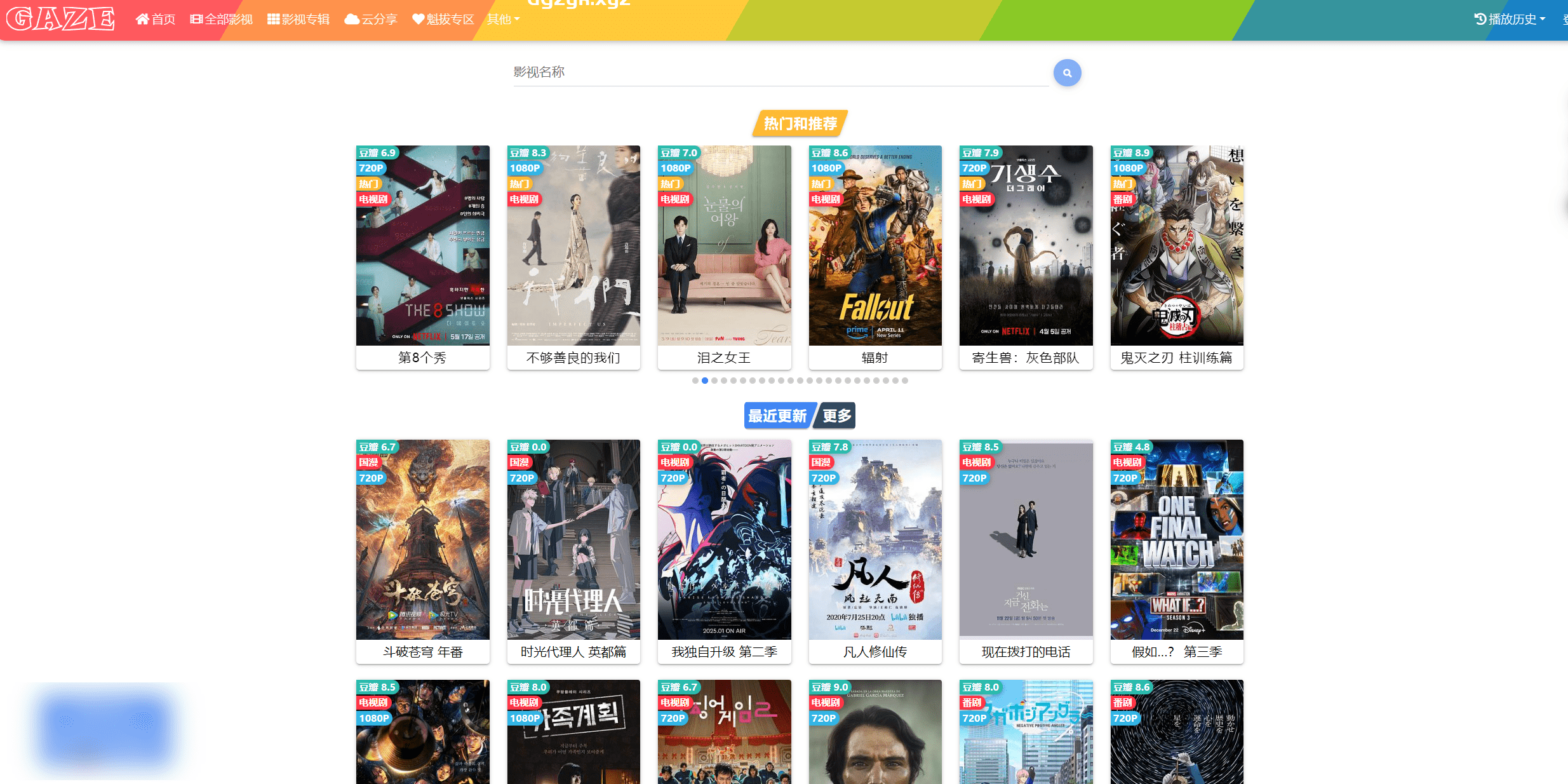The image size is (1568, 784).
Task: Click the 最近更新 section label
Action: pos(777,416)
